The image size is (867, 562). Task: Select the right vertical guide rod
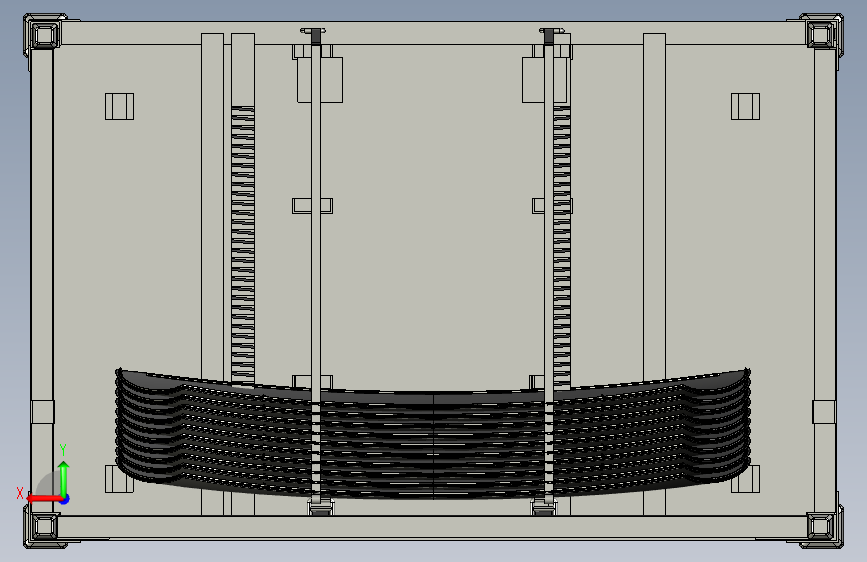click(x=549, y=266)
